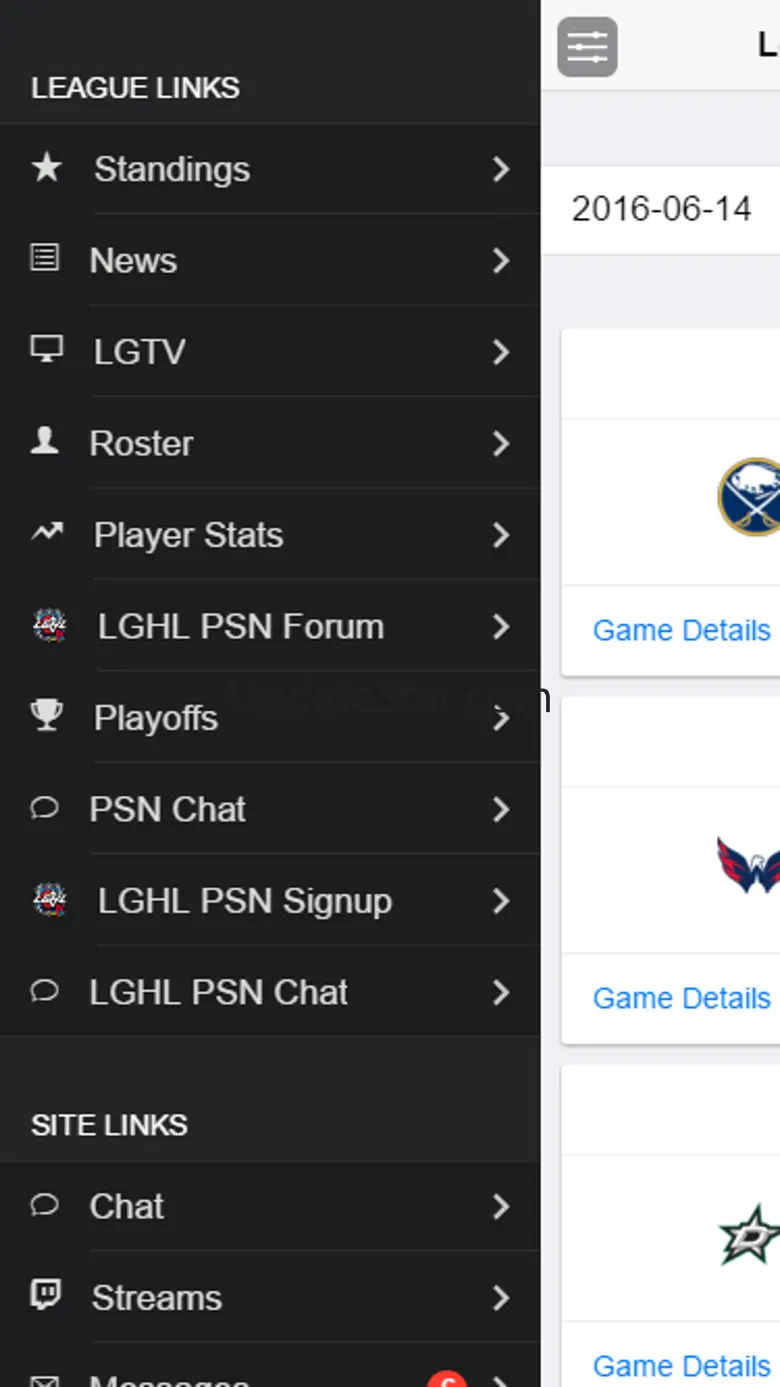Open Game Details for the Capitals game

tap(681, 998)
